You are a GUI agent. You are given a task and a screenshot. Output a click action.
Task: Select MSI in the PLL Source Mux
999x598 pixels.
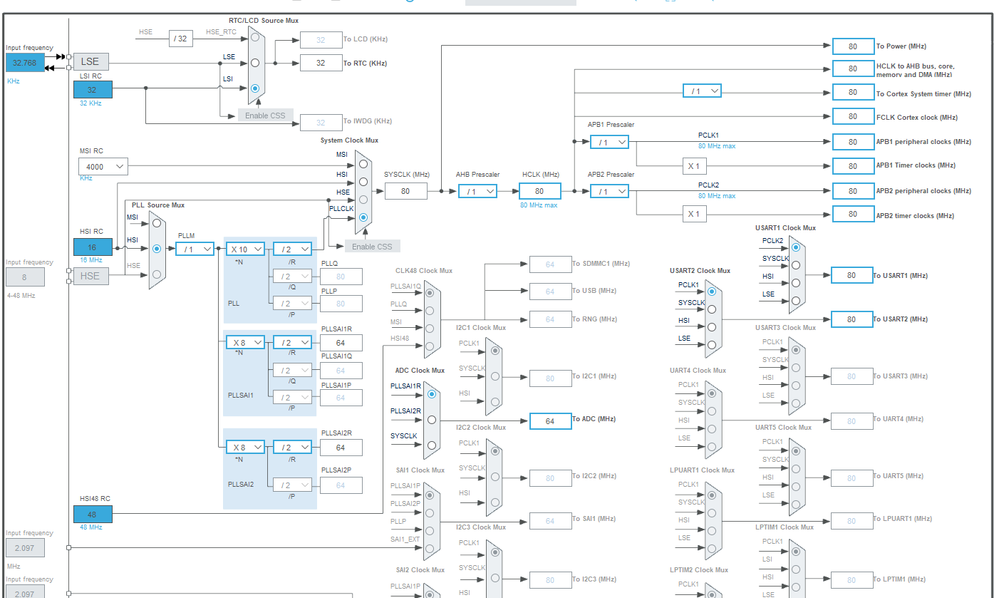(x=157, y=224)
